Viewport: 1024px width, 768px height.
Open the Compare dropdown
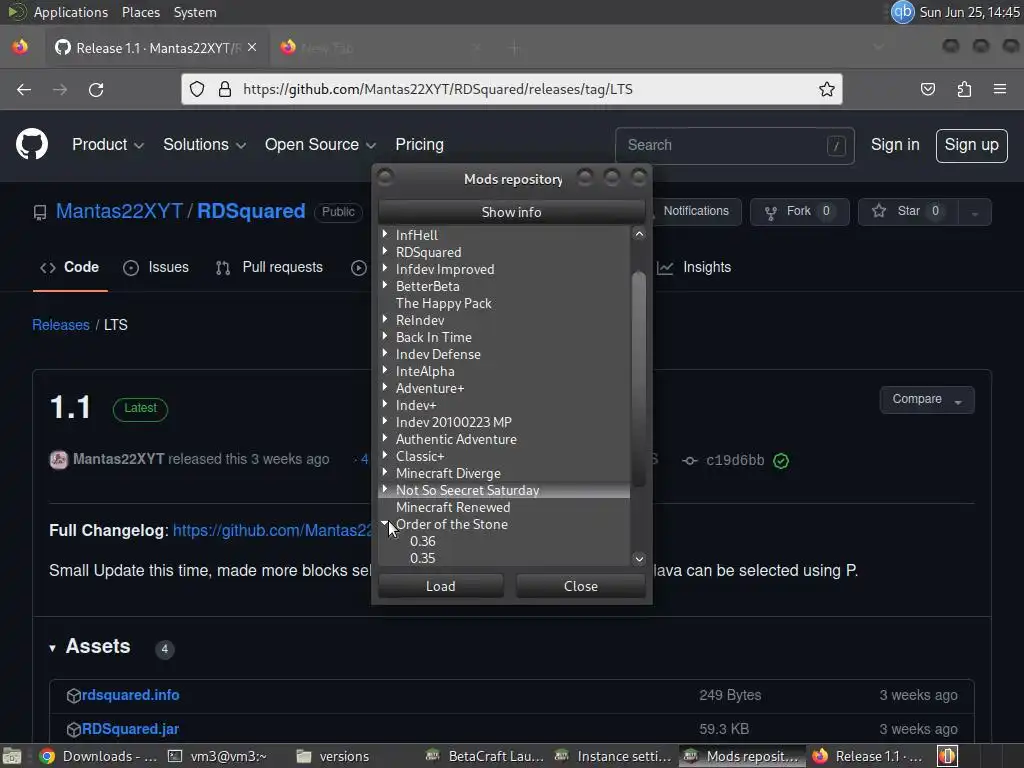[x=927, y=399]
